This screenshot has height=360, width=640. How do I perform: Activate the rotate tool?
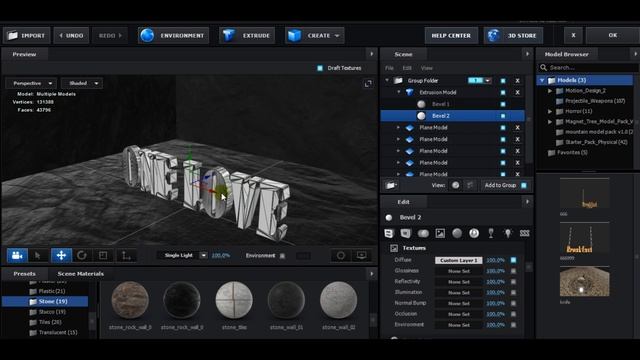[82, 256]
